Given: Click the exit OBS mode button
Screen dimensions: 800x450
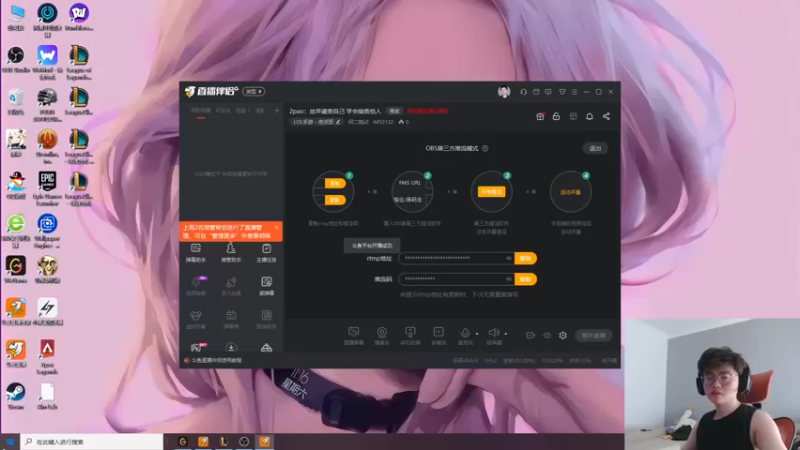Looking at the screenshot, I should pos(595,148).
